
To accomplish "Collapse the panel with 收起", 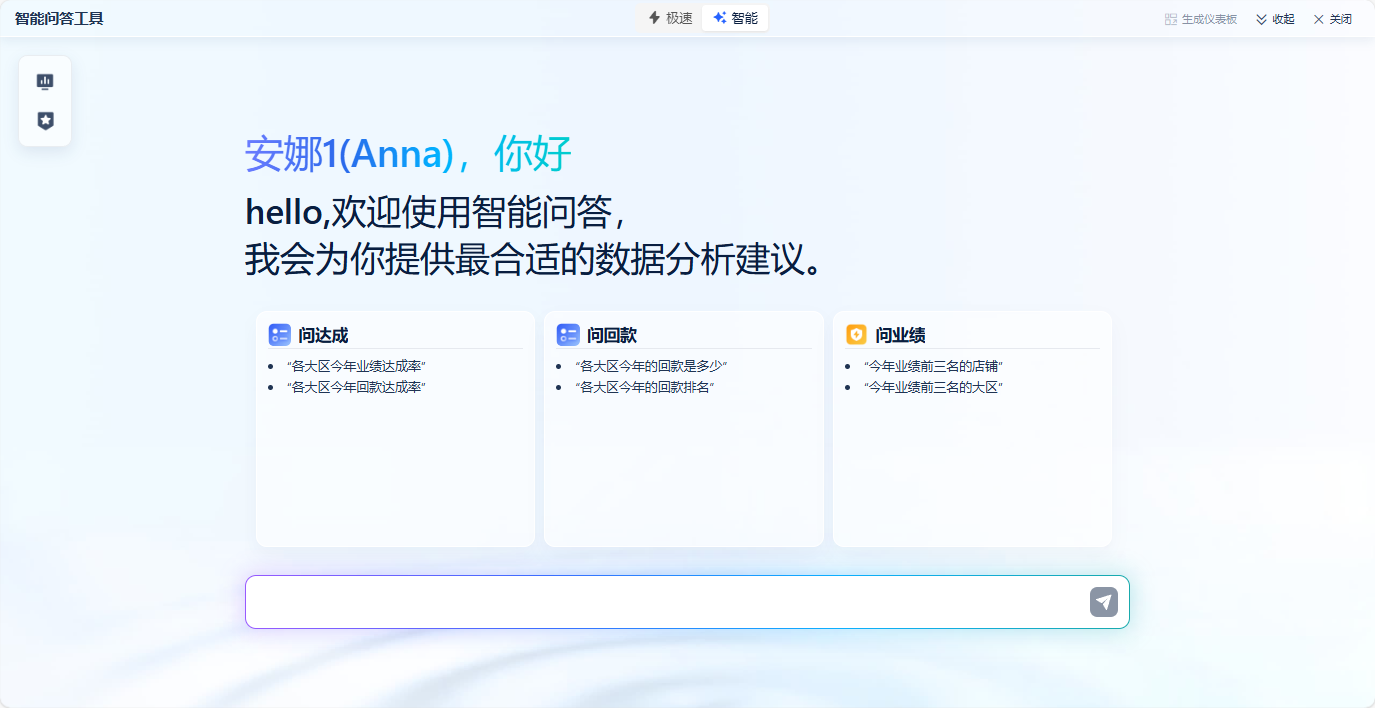I will pyautogui.click(x=1275, y=19).
